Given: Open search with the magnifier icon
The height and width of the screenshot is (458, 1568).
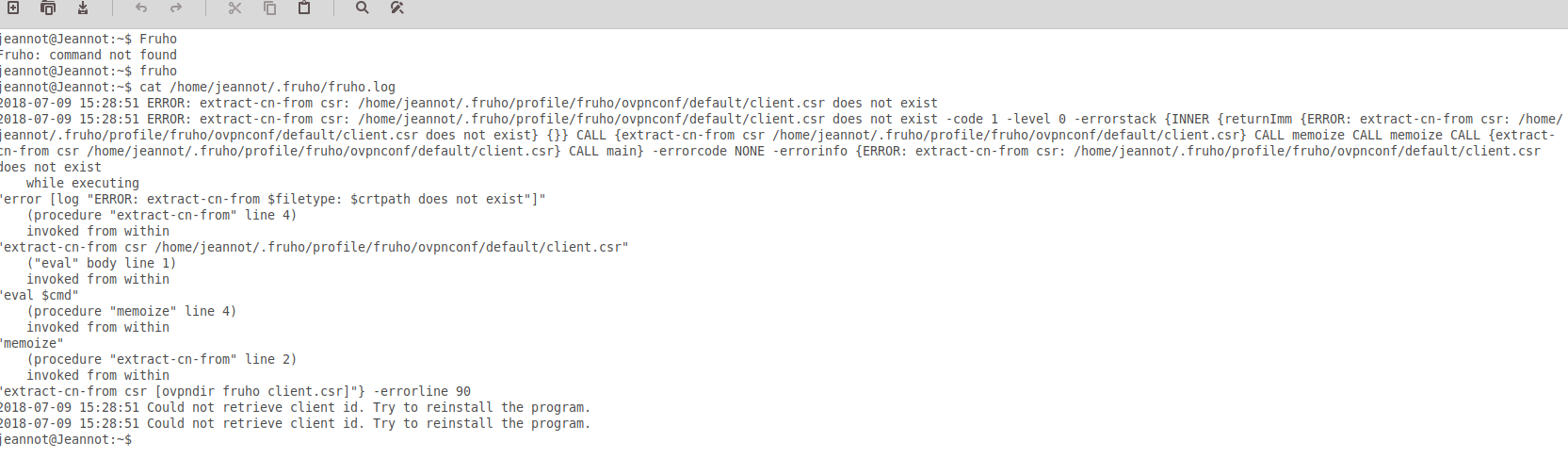Looking at the screenshot, I should (x=363, y=8).
